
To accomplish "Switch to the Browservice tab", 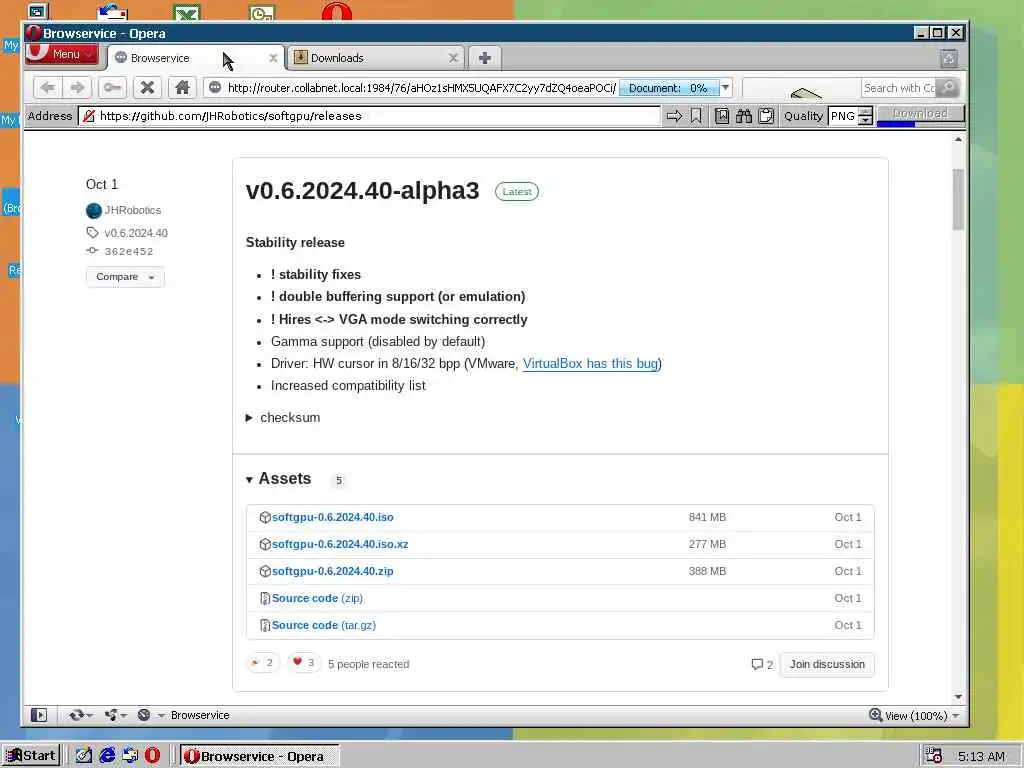I will (195, 58).
